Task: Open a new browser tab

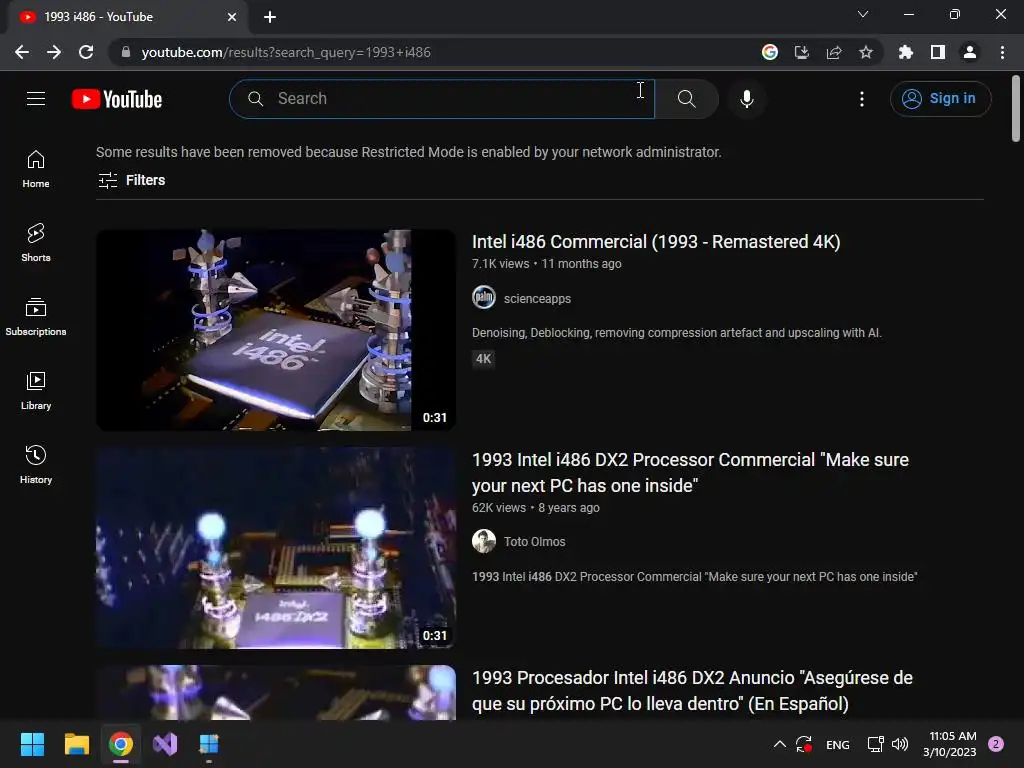Action: [x=270, y=17]
